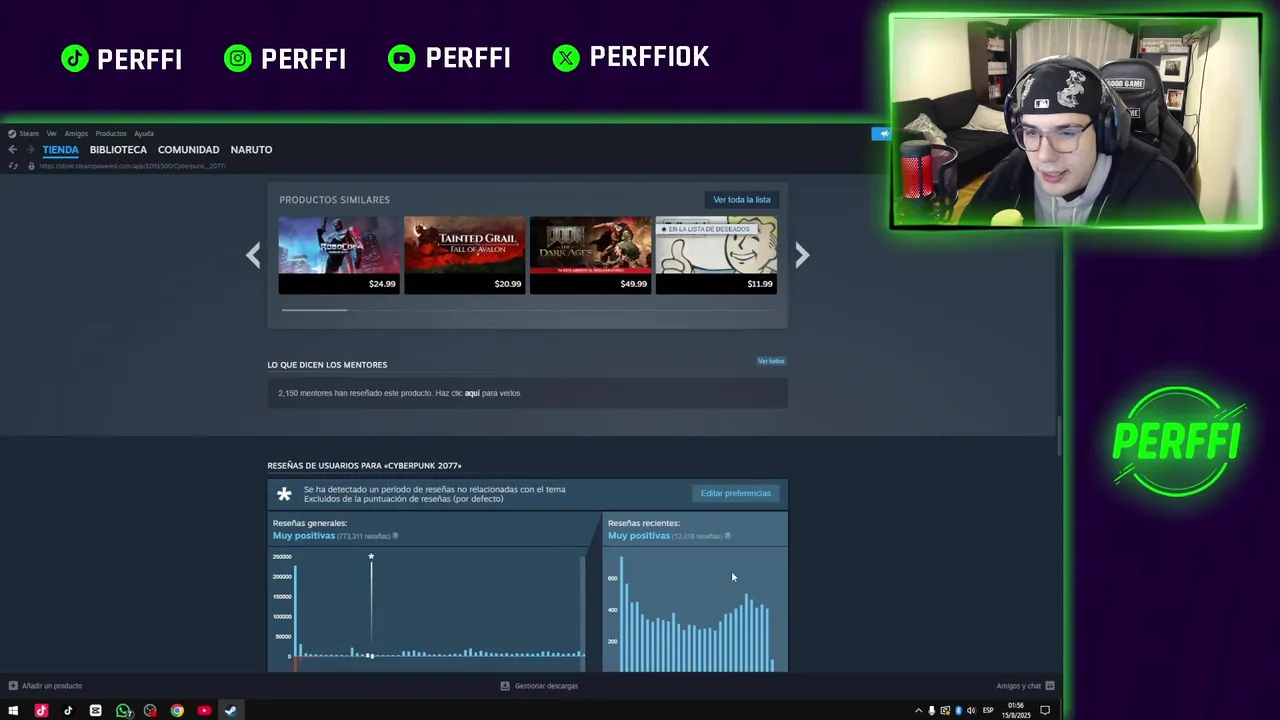Open 'Muy positivas' general reviews summary

[304, 535]
